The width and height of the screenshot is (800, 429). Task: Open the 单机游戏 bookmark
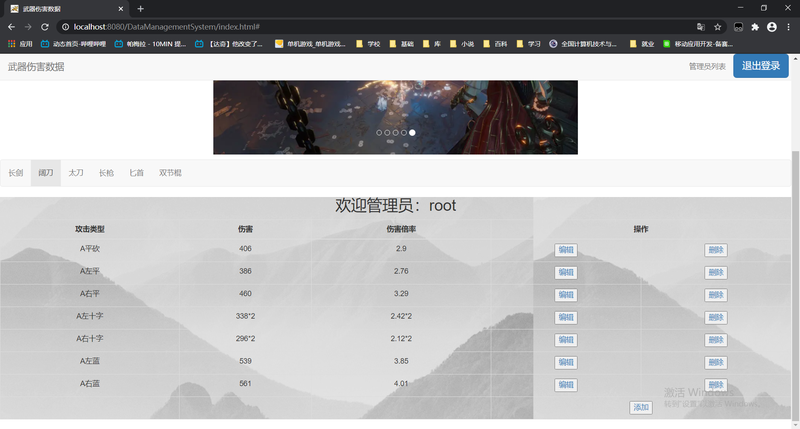[x=310, y=44]
